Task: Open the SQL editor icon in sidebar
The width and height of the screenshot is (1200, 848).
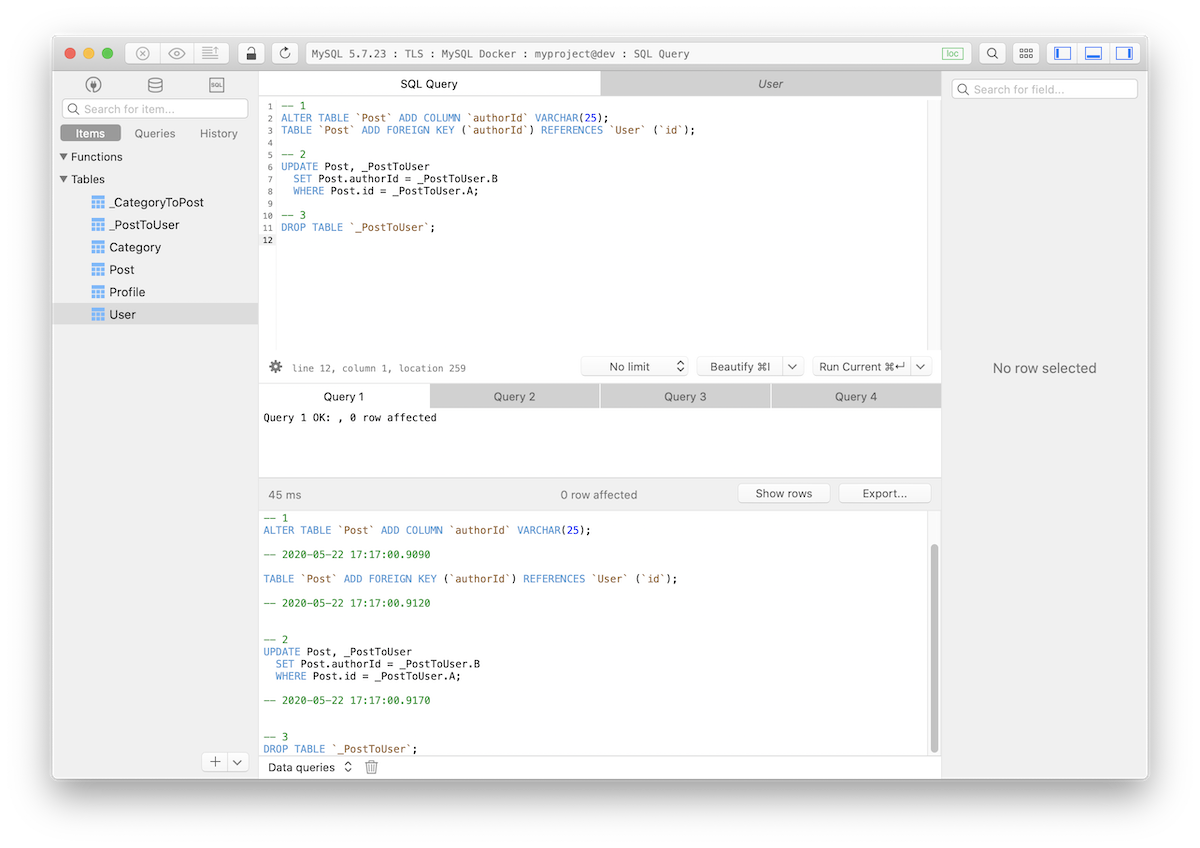Action: coord(216,85)
